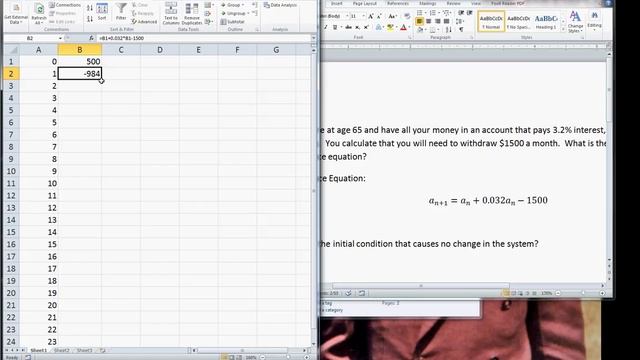The height and width of the screenshot is (360, 640).
Task: Toggle Justify alignment in Word
Action: 447,21
